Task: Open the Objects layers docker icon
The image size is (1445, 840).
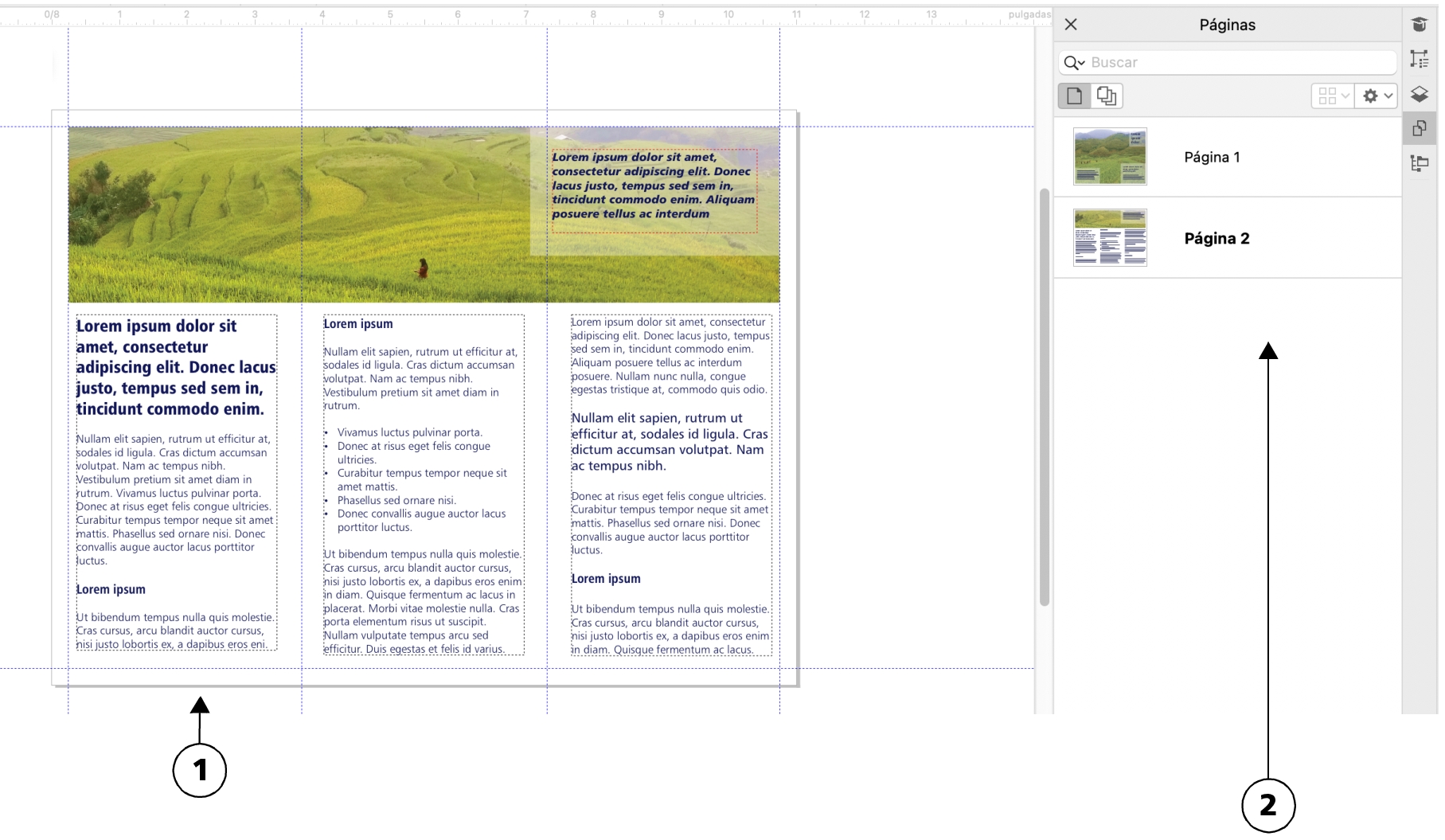Action: [1419, 94]
